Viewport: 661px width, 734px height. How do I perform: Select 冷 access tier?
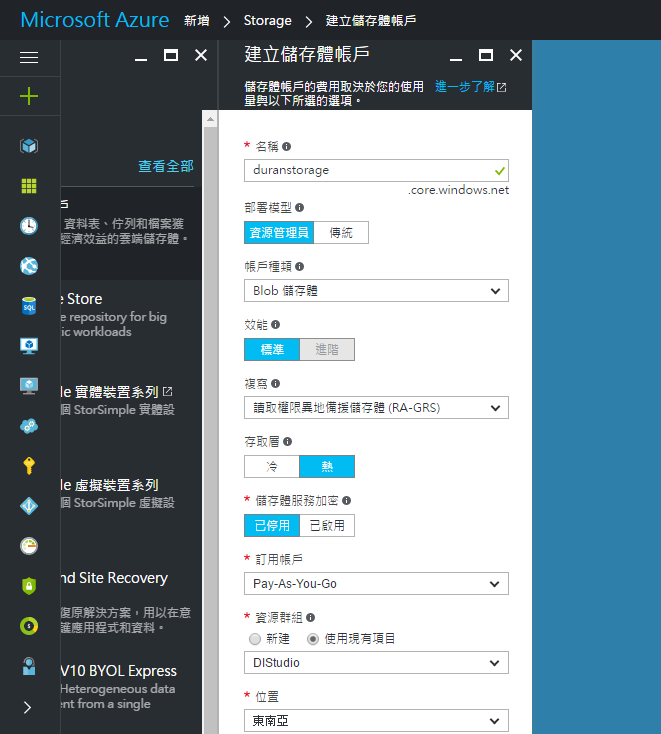point(272,466)
